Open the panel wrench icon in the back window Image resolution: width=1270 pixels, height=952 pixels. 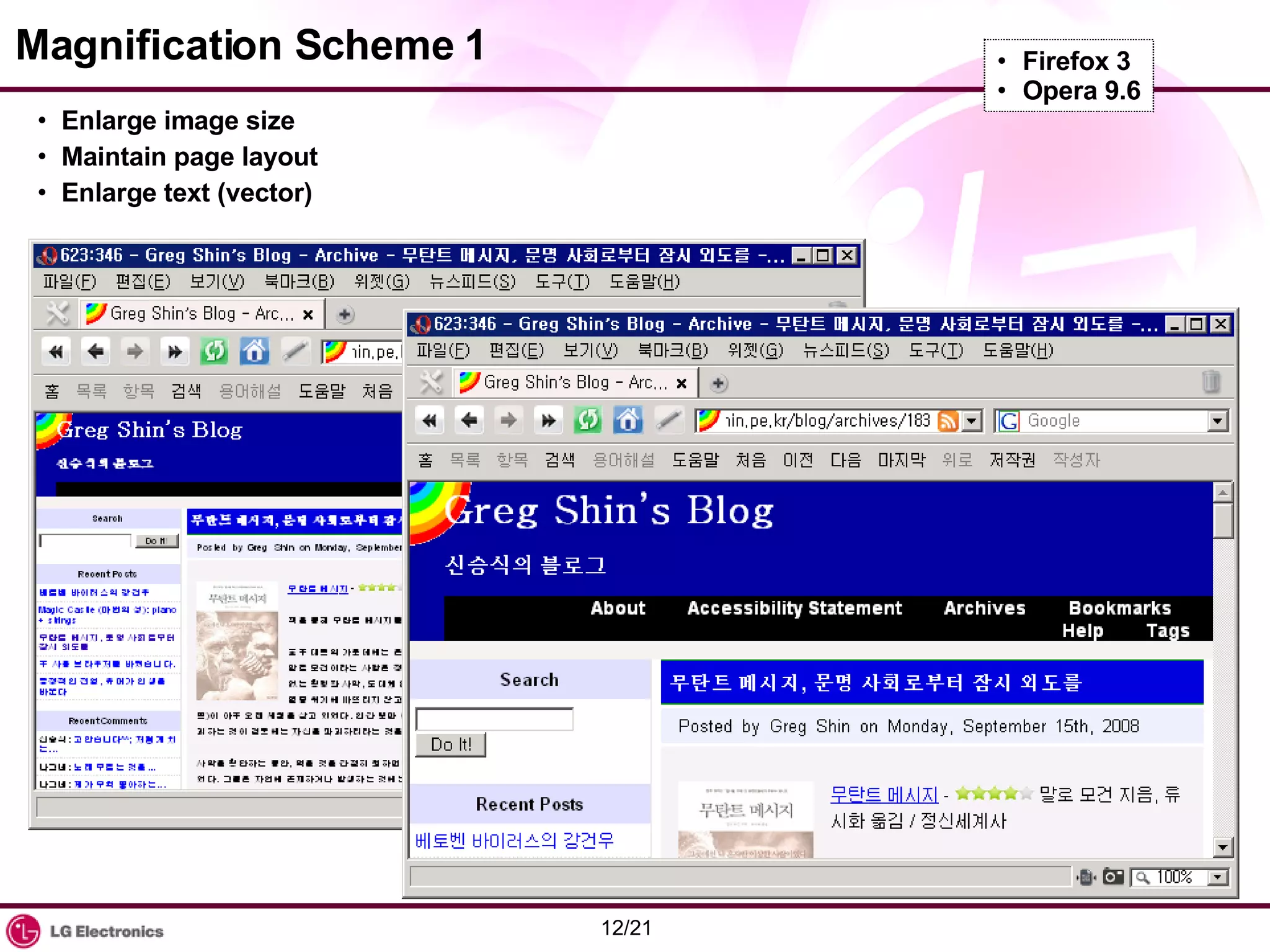click(x=58, y=314)
